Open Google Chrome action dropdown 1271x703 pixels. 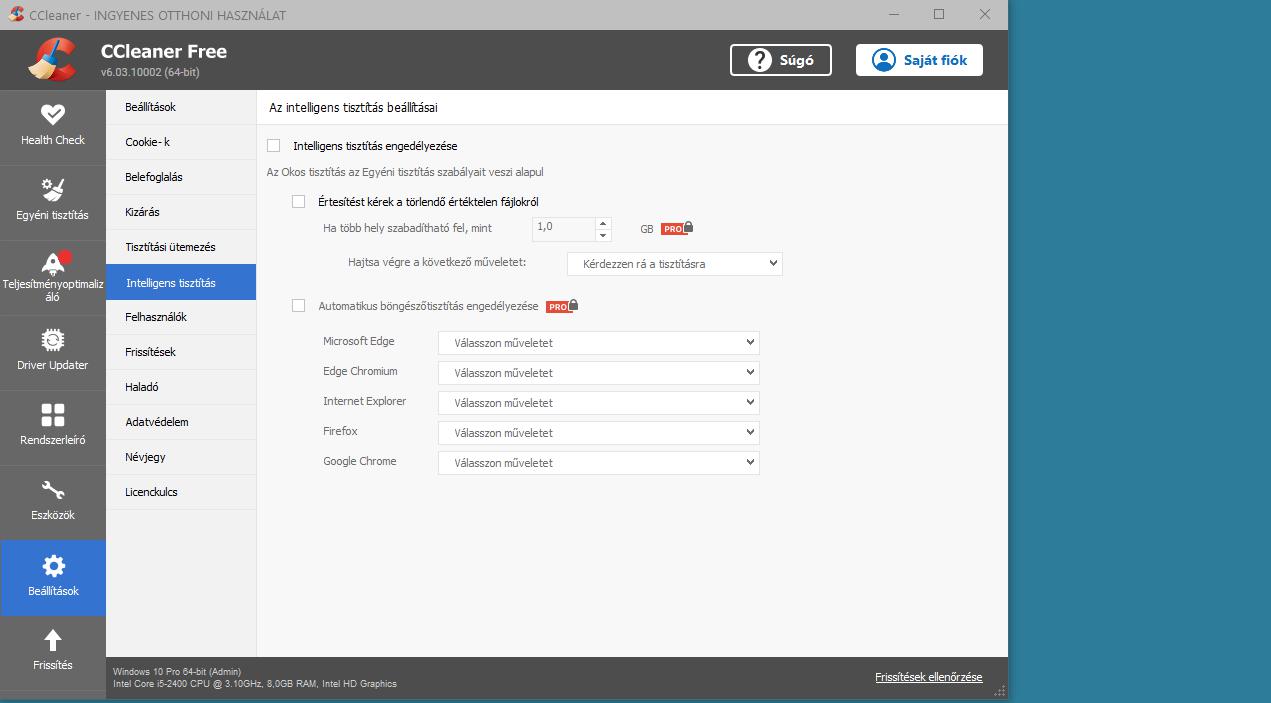599,463
